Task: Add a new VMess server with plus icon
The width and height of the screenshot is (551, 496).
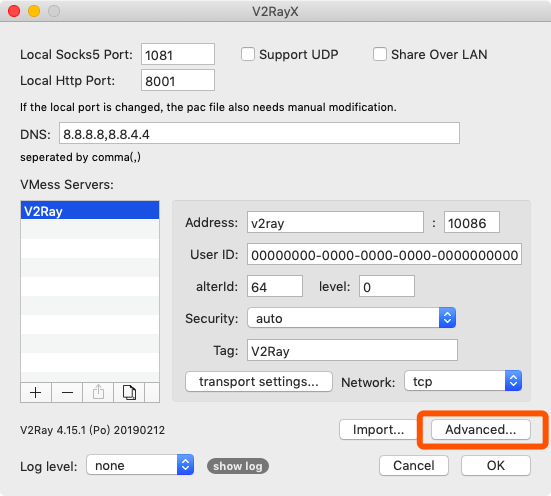Action: tap(36, 392)
